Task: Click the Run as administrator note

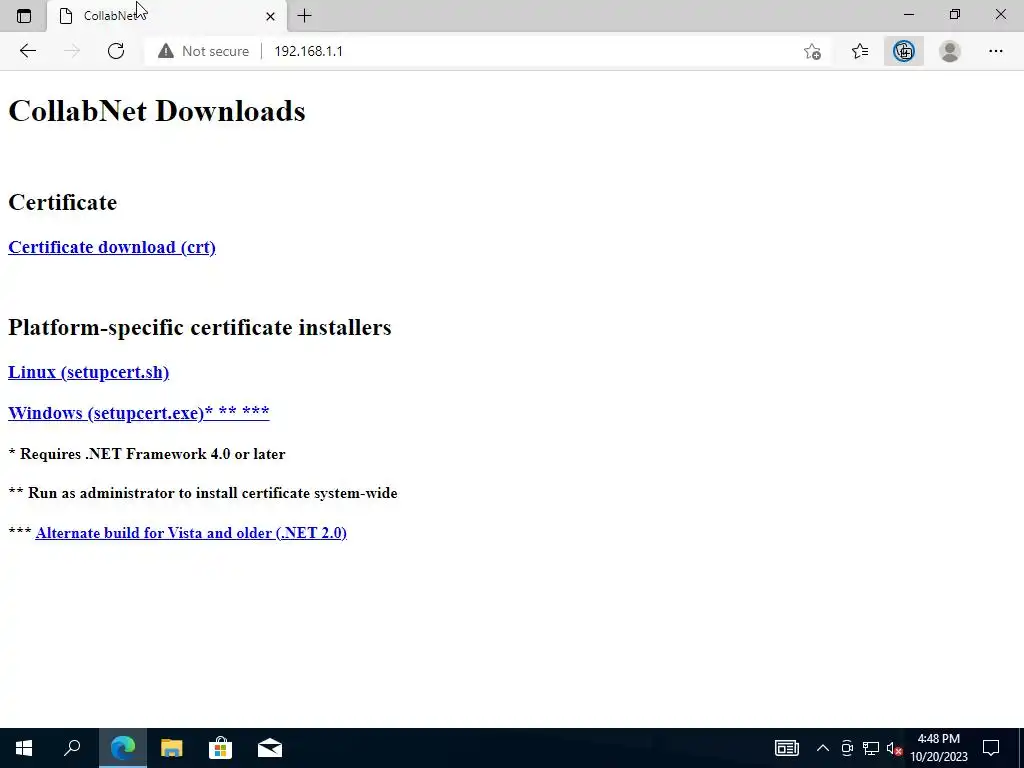Action: pos(203,493)
